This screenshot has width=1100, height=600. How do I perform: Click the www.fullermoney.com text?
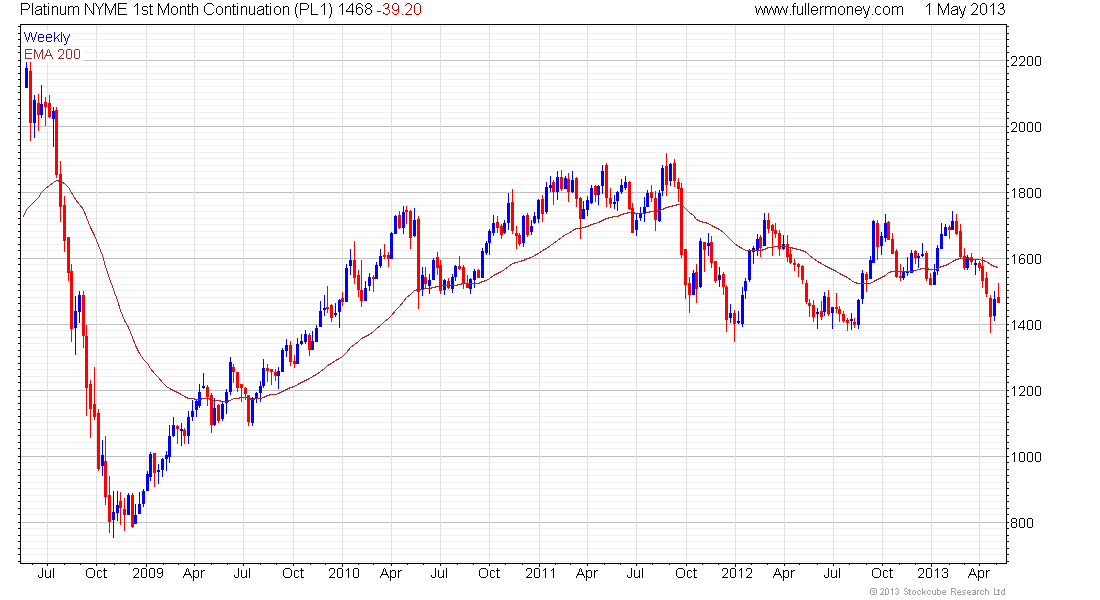click(x=829, y=10)
